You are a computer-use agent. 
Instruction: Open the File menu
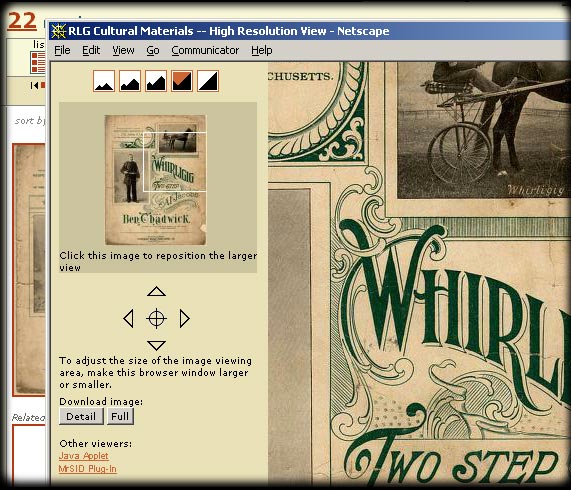(62, 50)
